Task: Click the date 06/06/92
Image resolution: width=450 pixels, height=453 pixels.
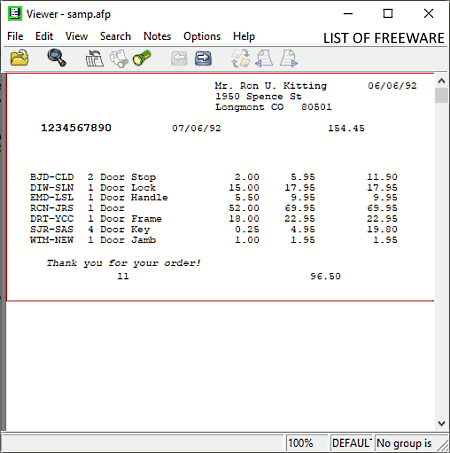Action: [x=392, y=86]
